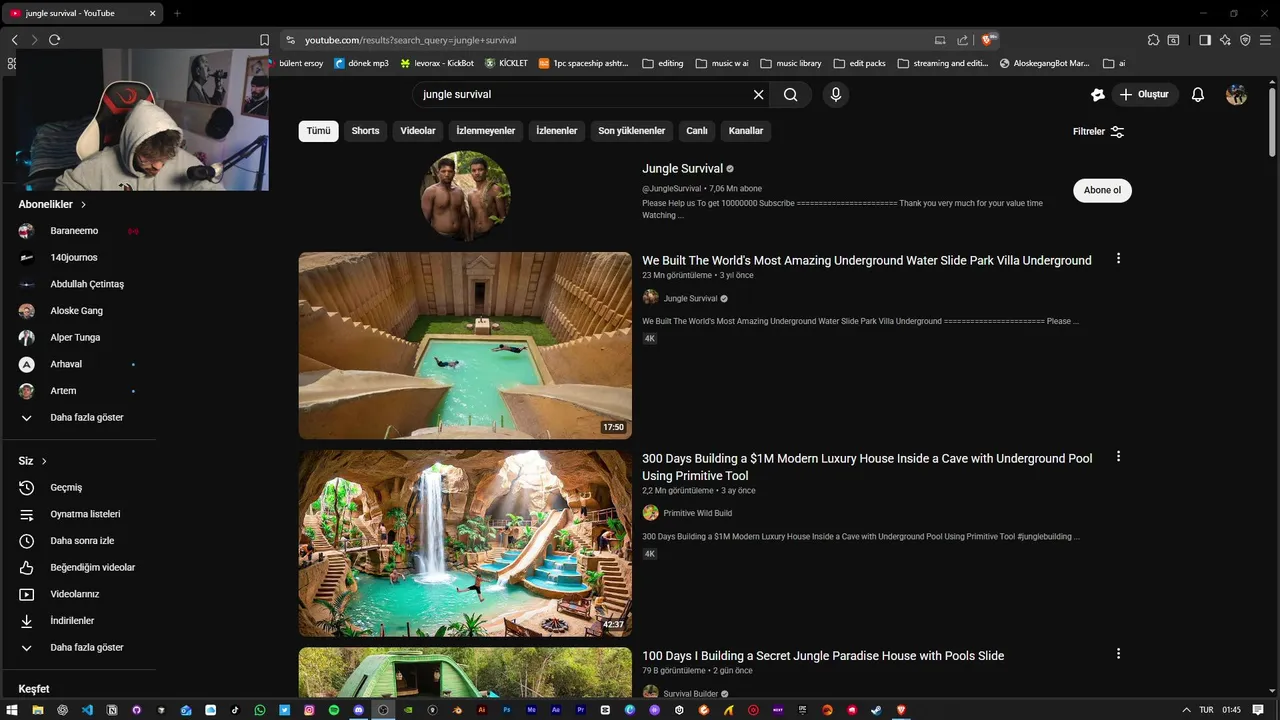
Task: Click Abone ol for Jungle Survival
Action: tap(1102, 190)
